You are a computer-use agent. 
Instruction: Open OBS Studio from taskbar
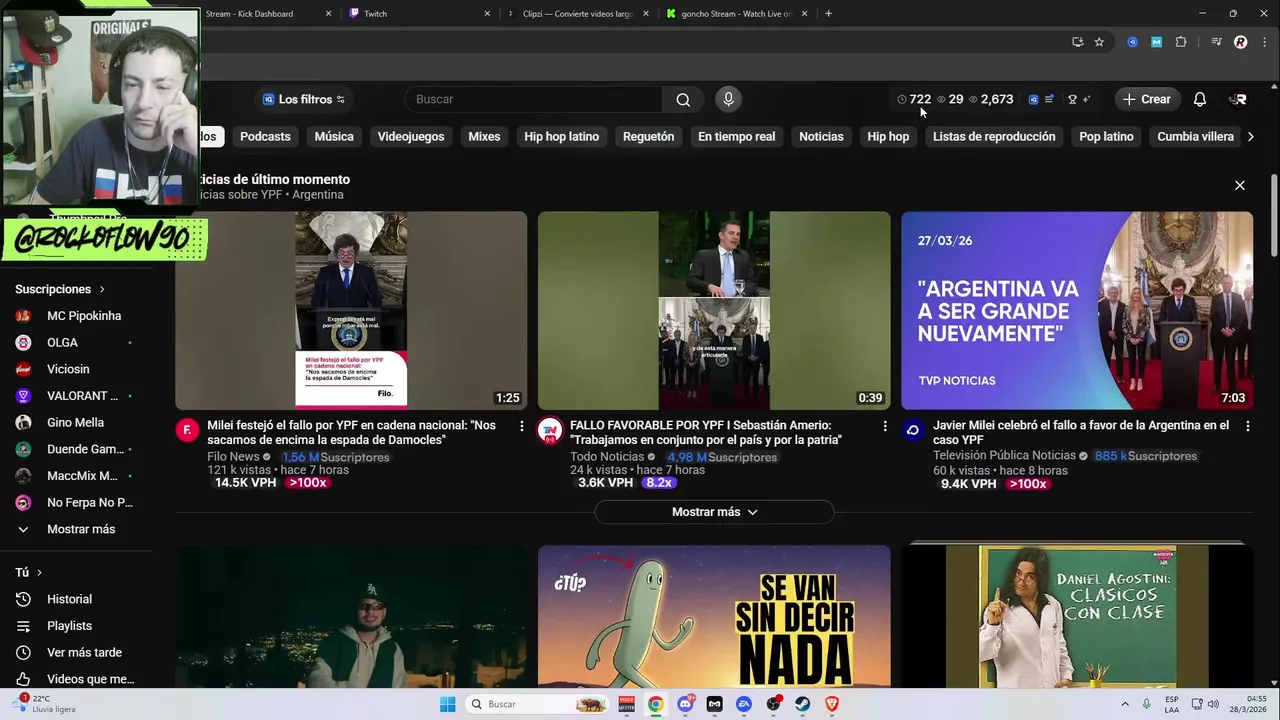pos(773,704)
